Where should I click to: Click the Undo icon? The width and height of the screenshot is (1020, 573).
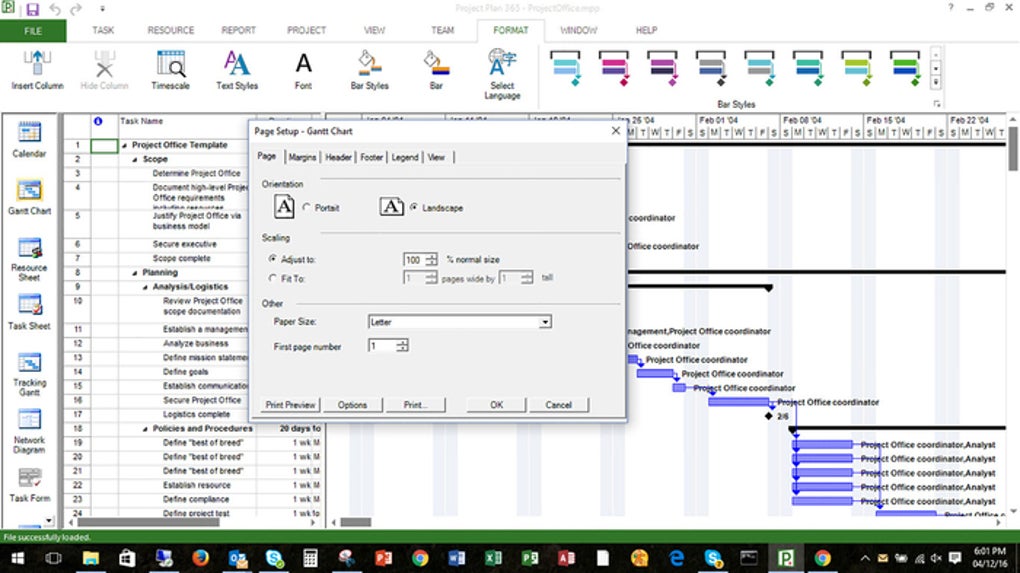(55, 9)
